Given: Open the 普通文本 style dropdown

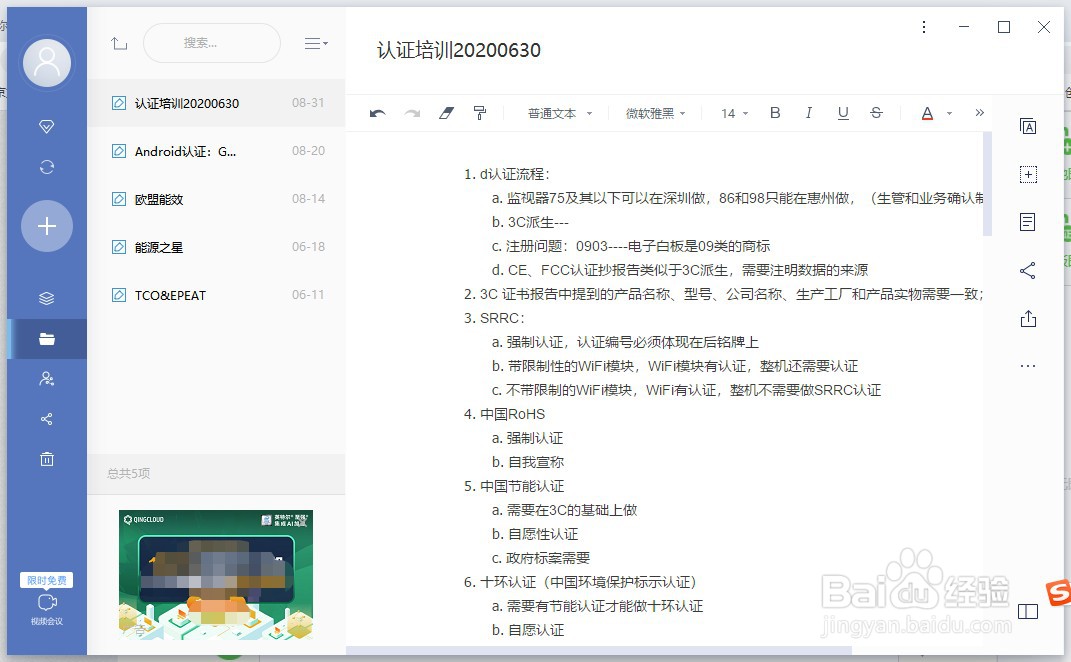Looking at the screenshot, I should (557, 113).
